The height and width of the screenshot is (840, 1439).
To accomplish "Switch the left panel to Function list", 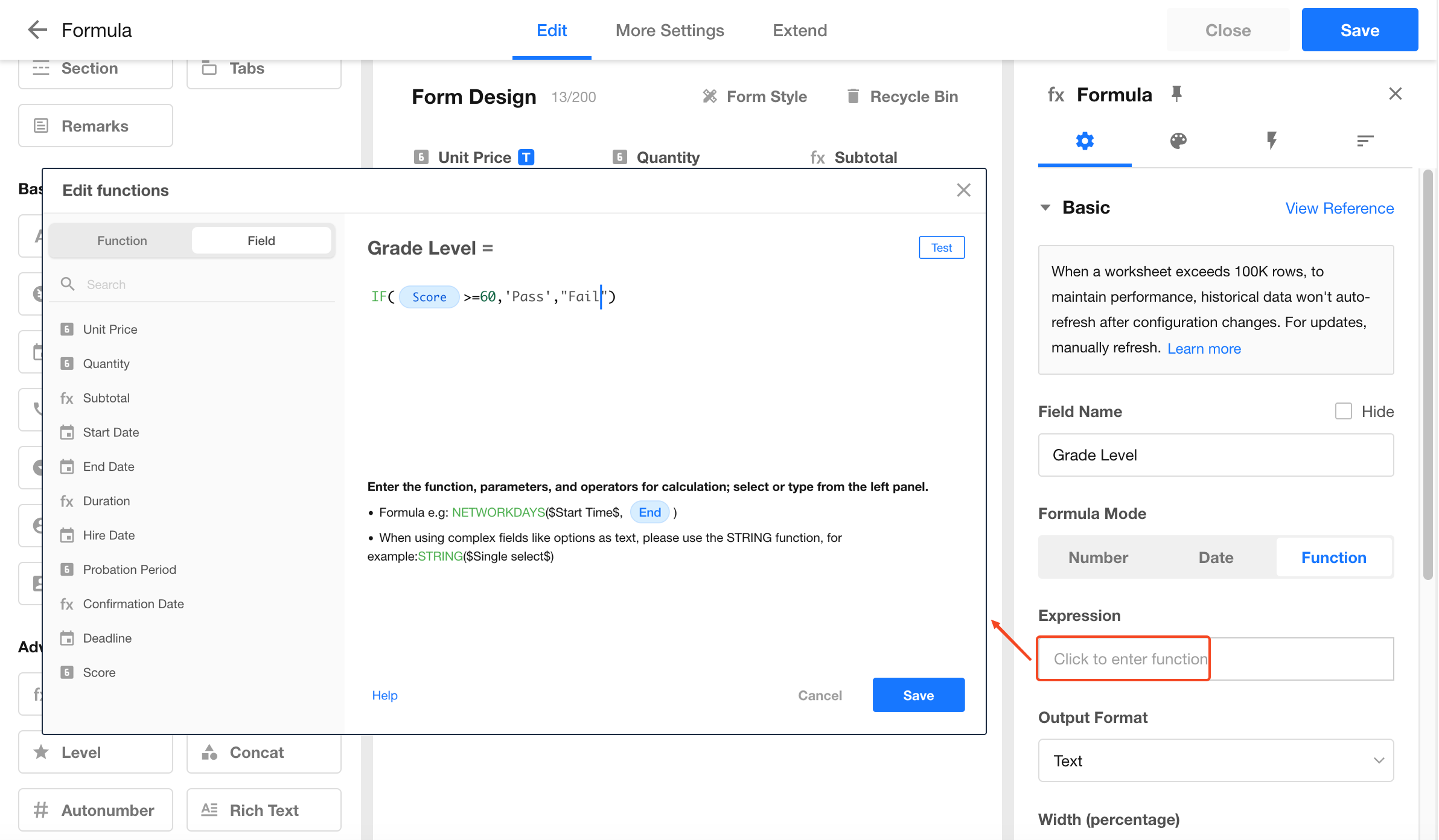I will point(122,241).
